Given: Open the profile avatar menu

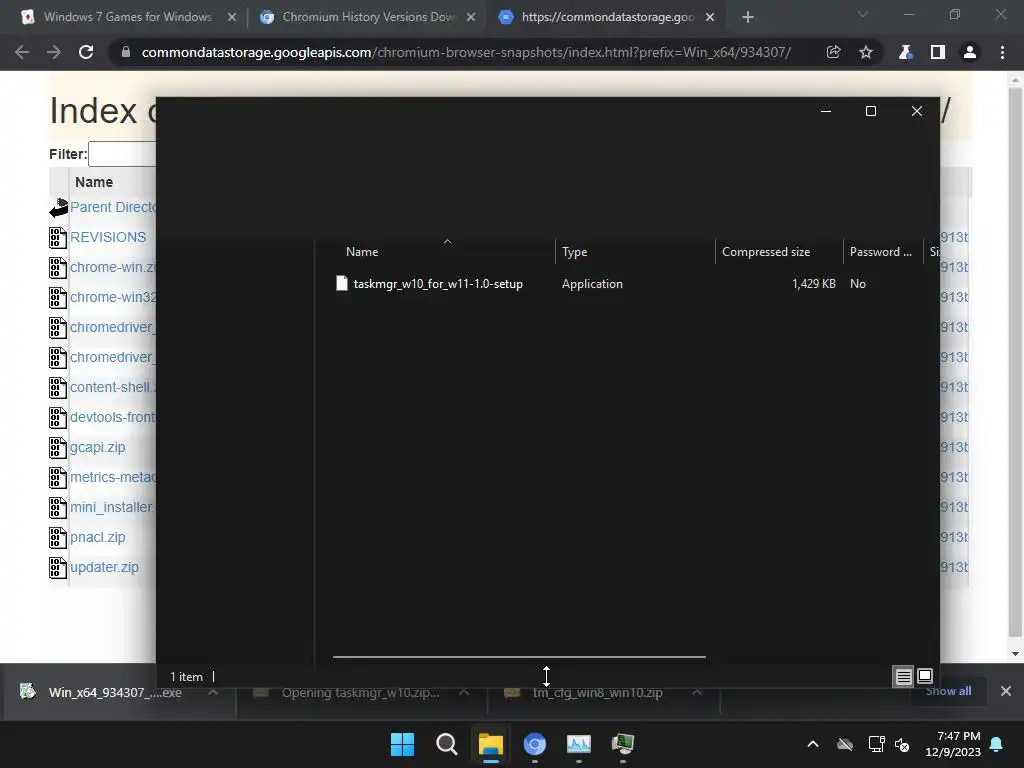Looking at the screenshot, I should [970, 52].
